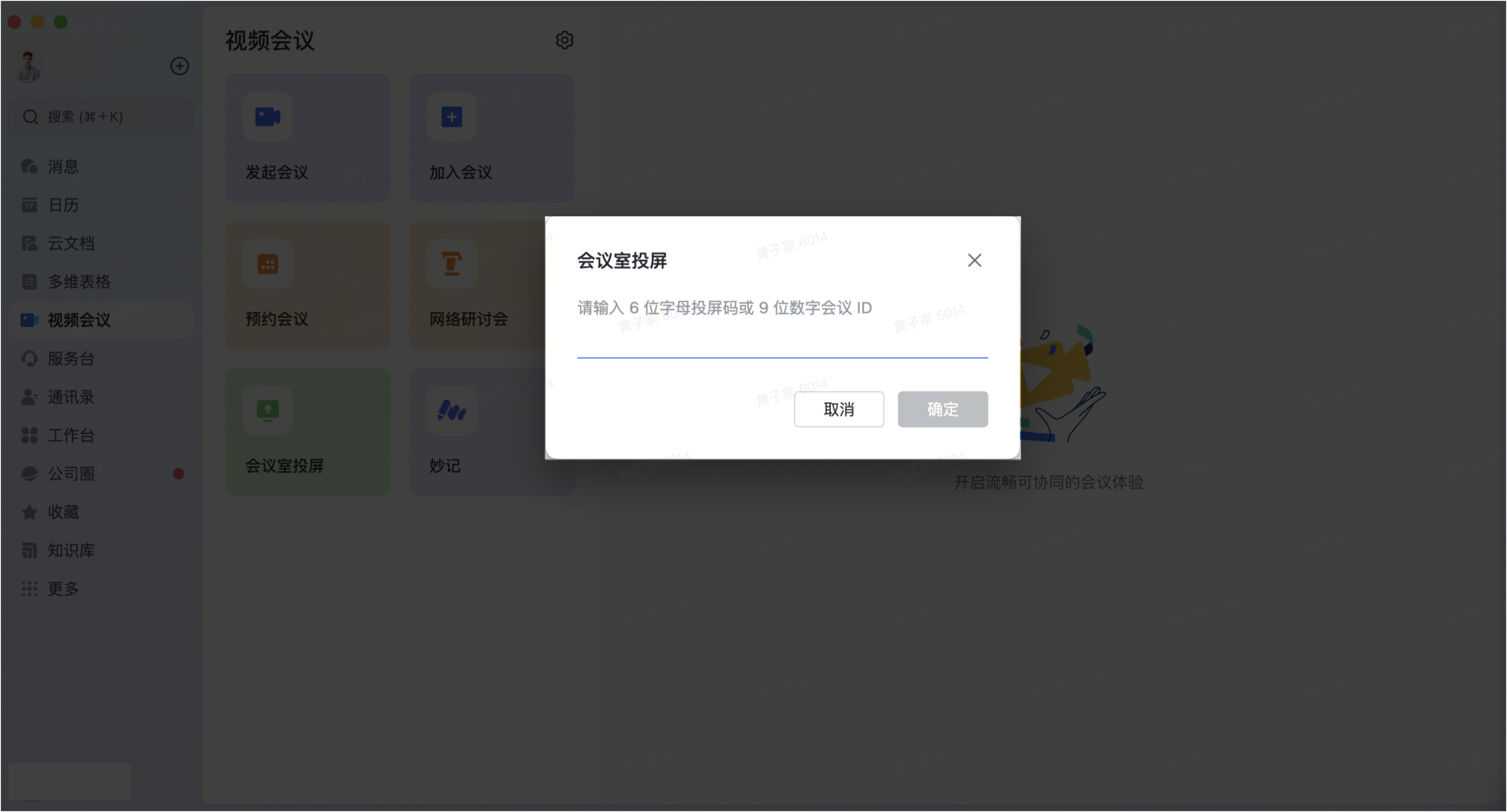
Task: Click the 预约会议 calendar icon
Action: 267,263
